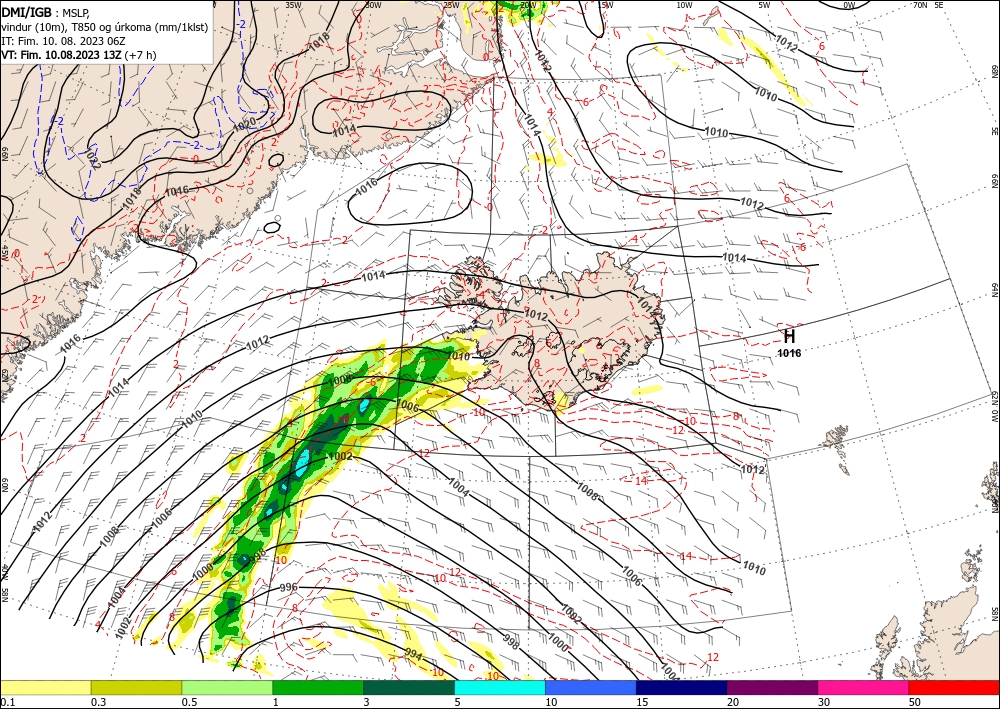
Task: Click the 994 isobar label
Action: (413, 654)
